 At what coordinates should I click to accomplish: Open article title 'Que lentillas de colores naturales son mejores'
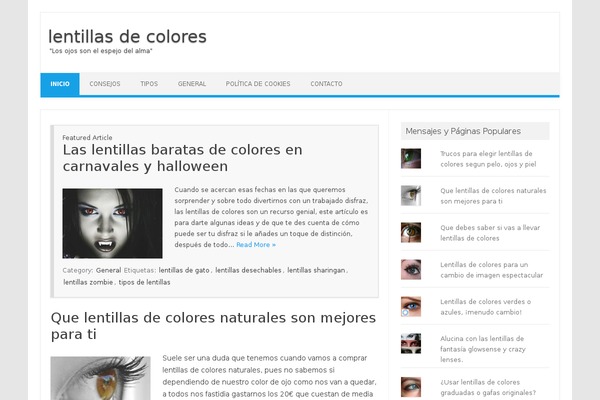[x=213, y=326]
